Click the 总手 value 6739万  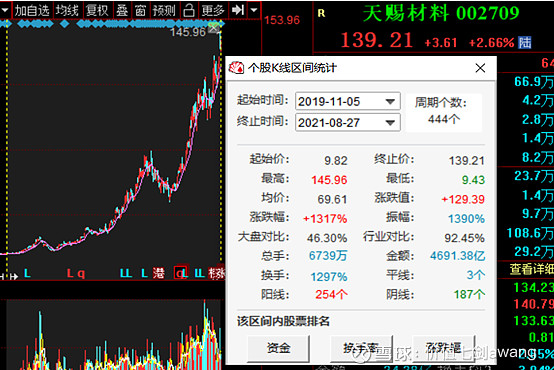(328, 256)
